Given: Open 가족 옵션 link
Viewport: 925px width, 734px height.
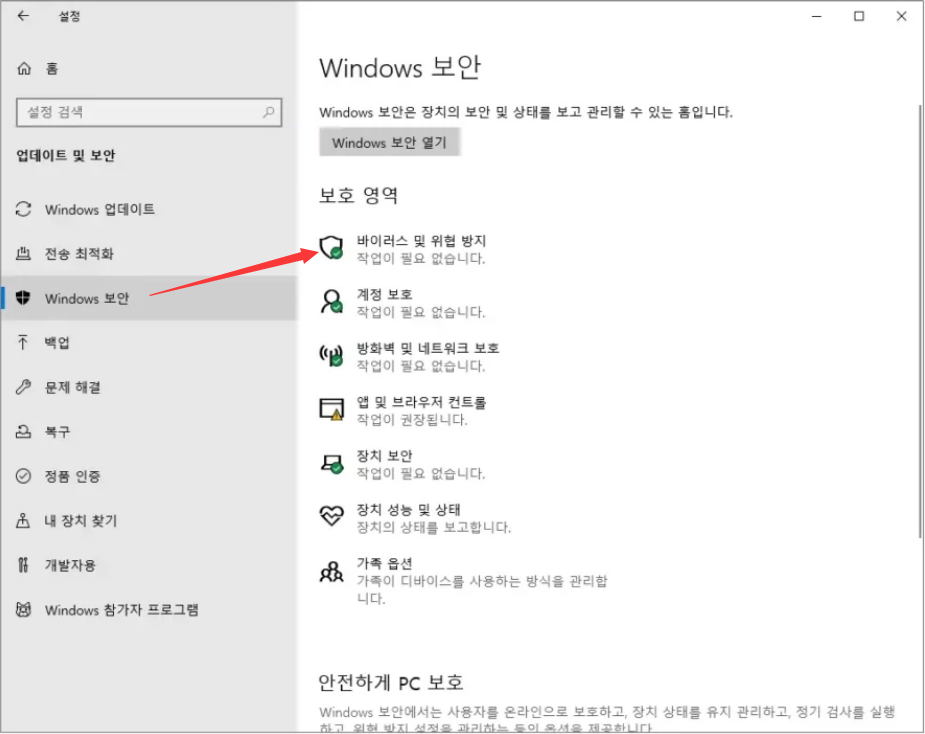Looking at the screenshot, I should pos(385,563).
